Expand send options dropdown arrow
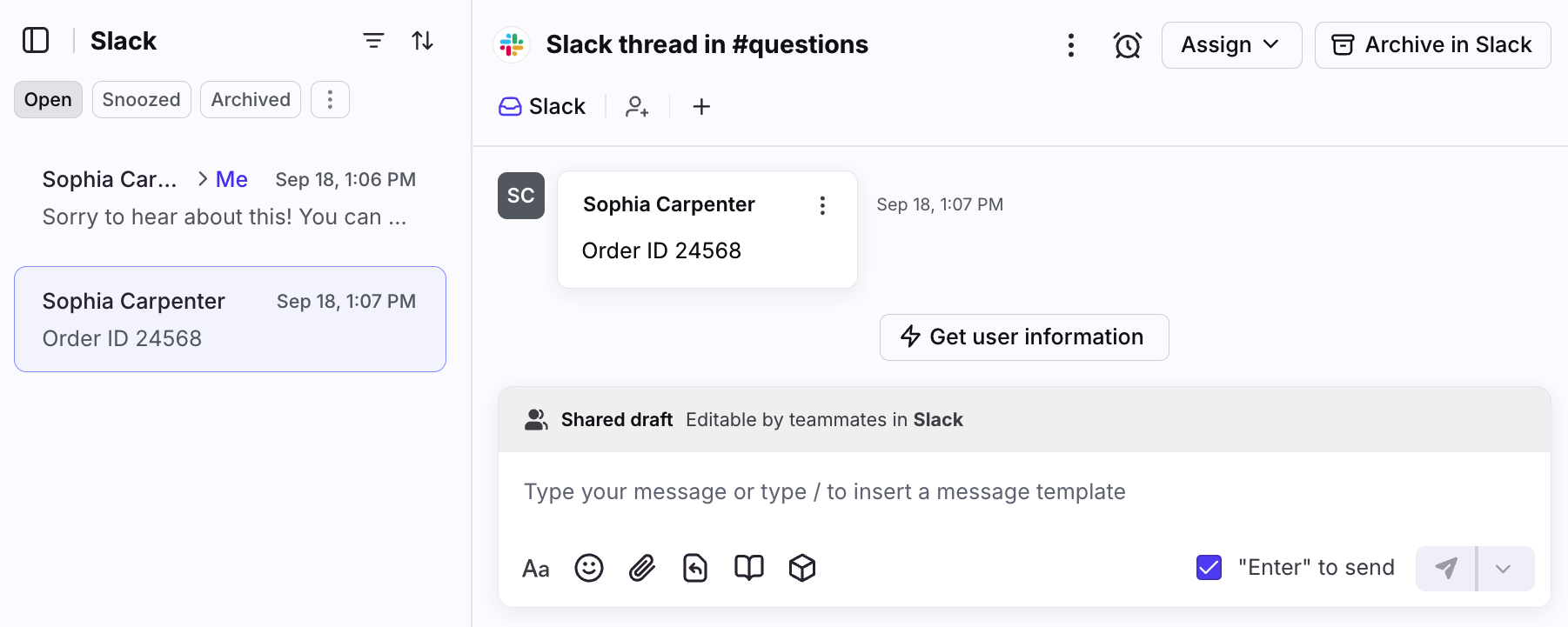The width and height of the screenshot is (1568, 627). pyautogui.click(x=1503, y=569)
